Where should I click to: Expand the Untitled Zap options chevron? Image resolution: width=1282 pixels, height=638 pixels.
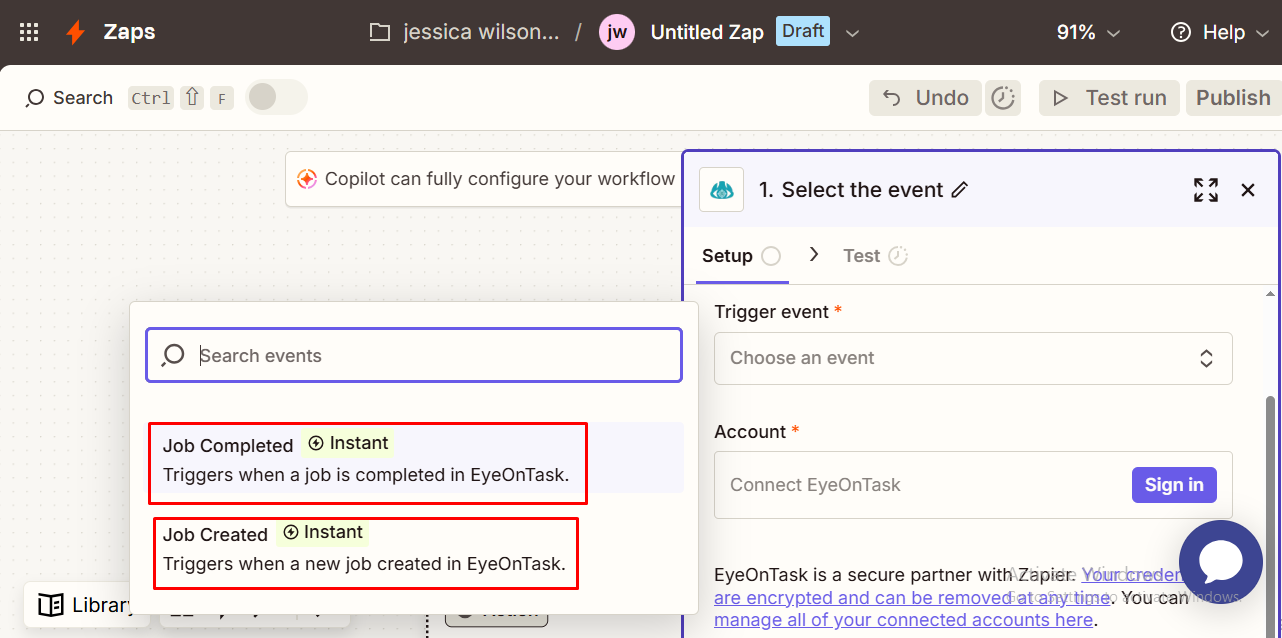point(852,33)
